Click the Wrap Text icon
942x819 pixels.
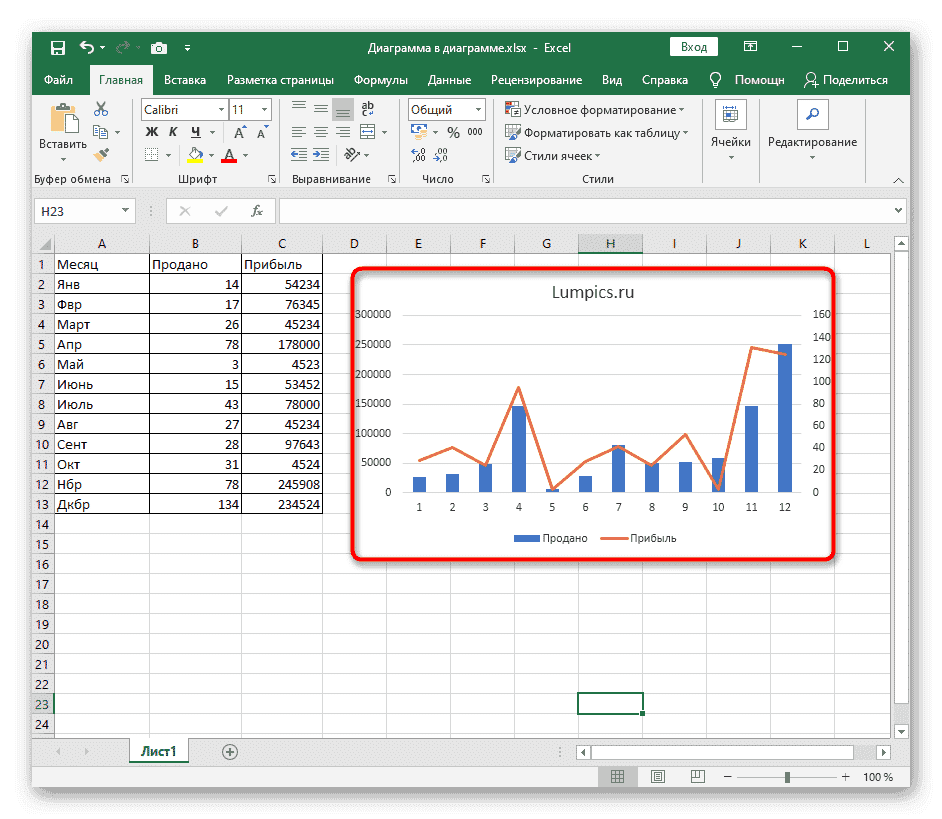(x=367, y=110)
